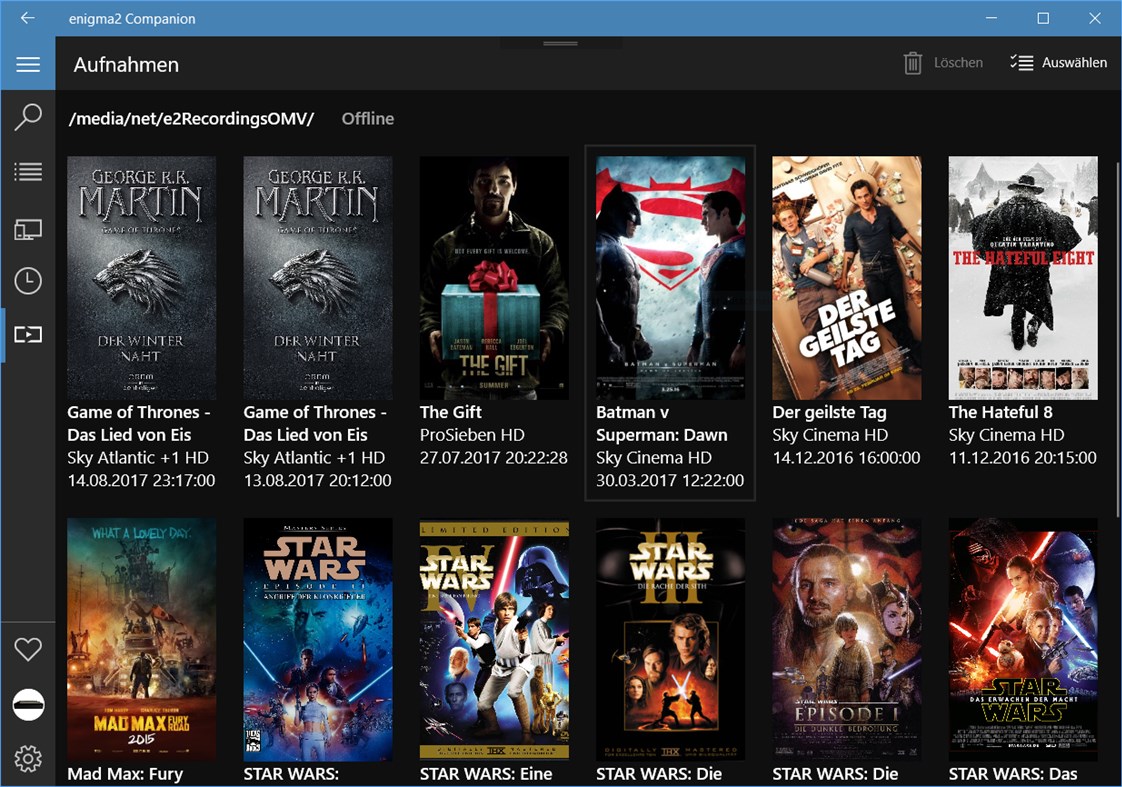The width and height of the screenshot is (1122, 787).
Task: Open The Gift movie poster
Action: (494, 278)
